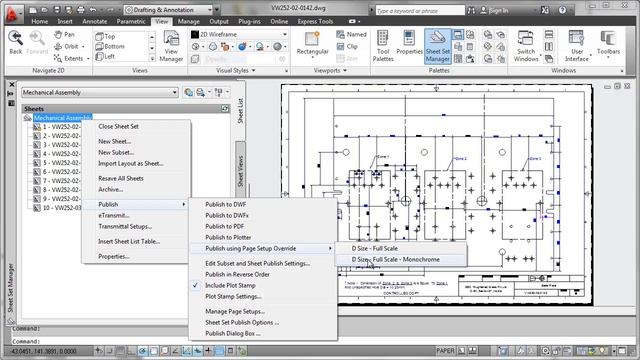
Task: Switch to the Annotate ribbon tab
Action: click(x=95, y=21)
